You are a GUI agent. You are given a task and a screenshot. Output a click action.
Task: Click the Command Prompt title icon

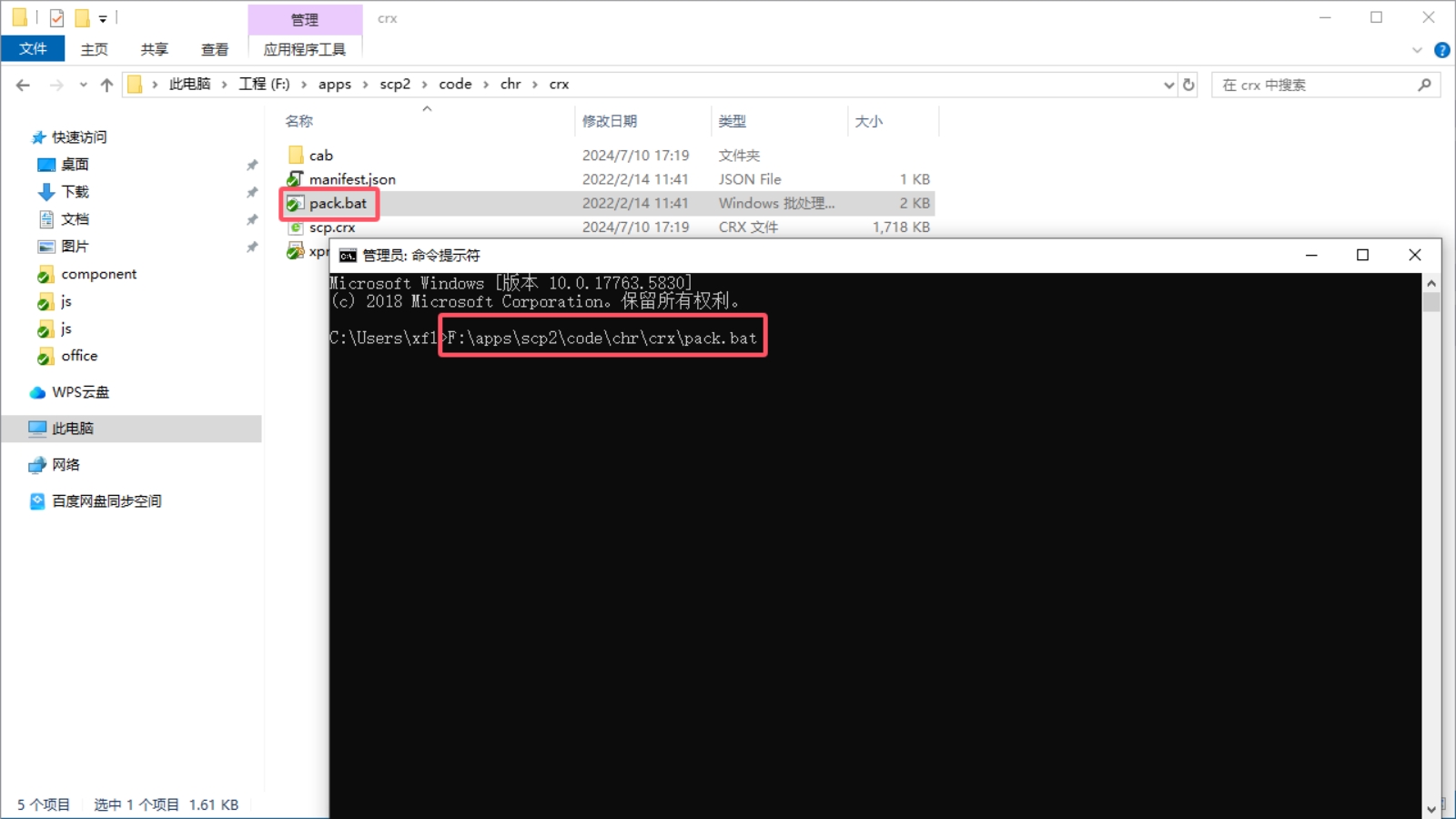click(x=348, y=256)
